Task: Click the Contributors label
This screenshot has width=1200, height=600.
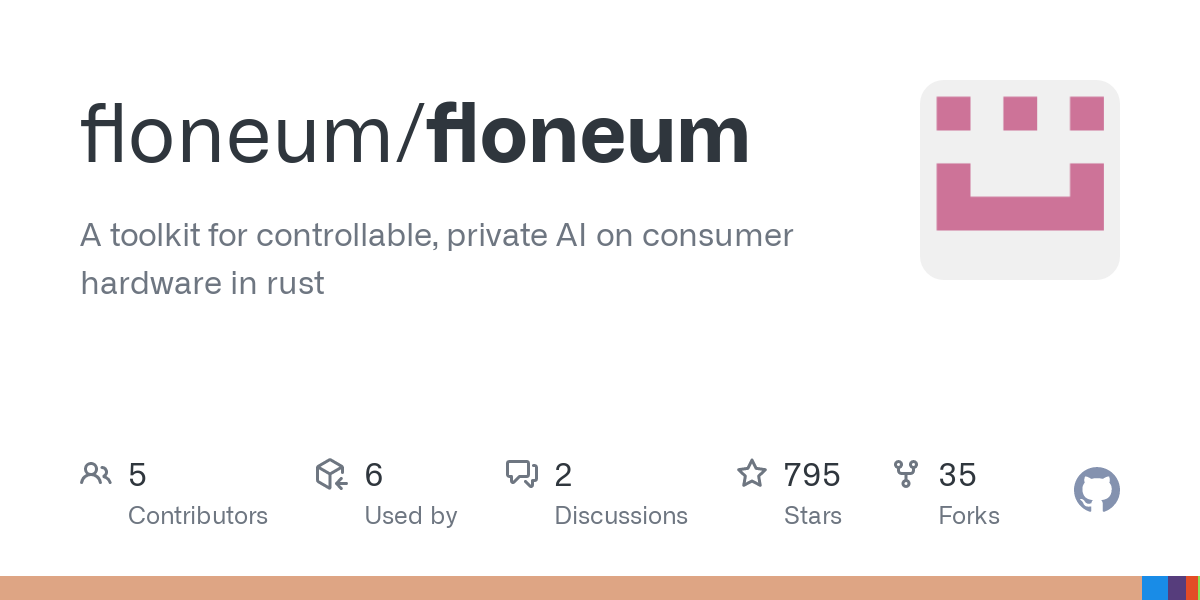Action: pos(198,516)
